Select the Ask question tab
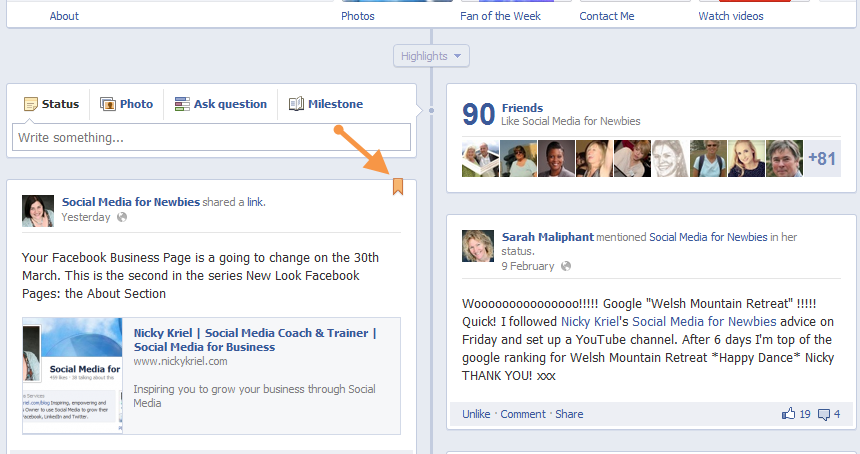 coord(221,104)
